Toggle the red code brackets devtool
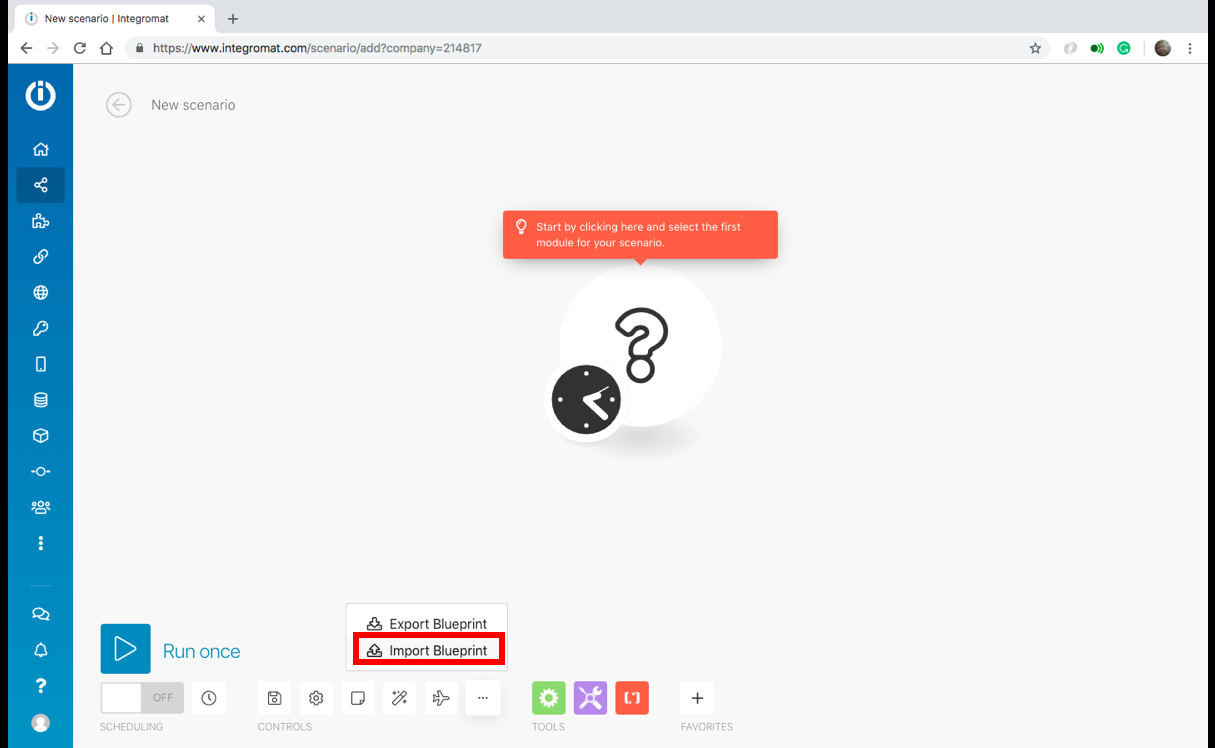Screen dimensions: 1215x748 (632, 698)
